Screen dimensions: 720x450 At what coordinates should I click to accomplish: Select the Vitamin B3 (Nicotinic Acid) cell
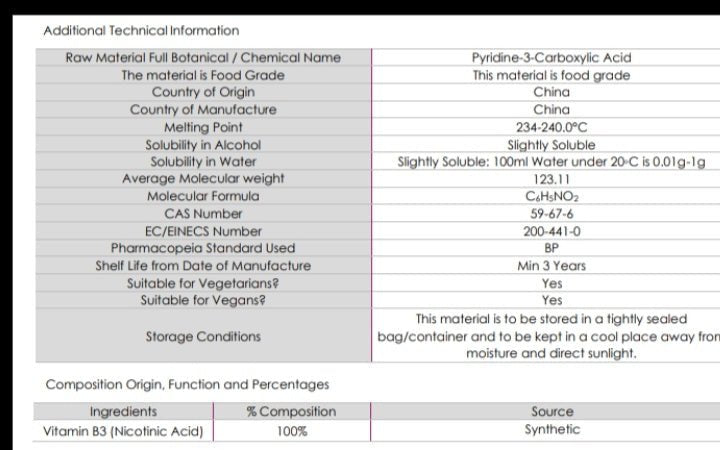point(123,431)
